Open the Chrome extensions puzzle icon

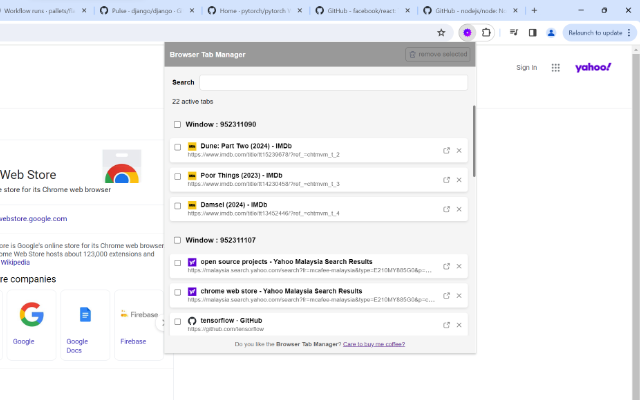[x=486, y=33]
